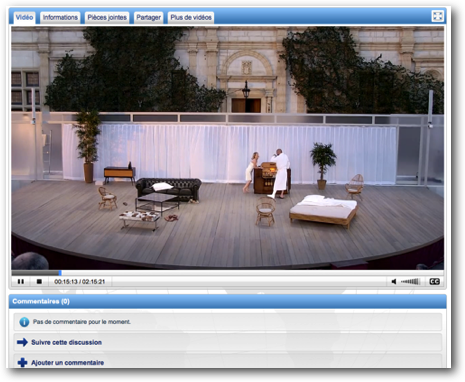Stop the video with the stop button
This screenshot has height=382, width=465.
tap(39, 282)
